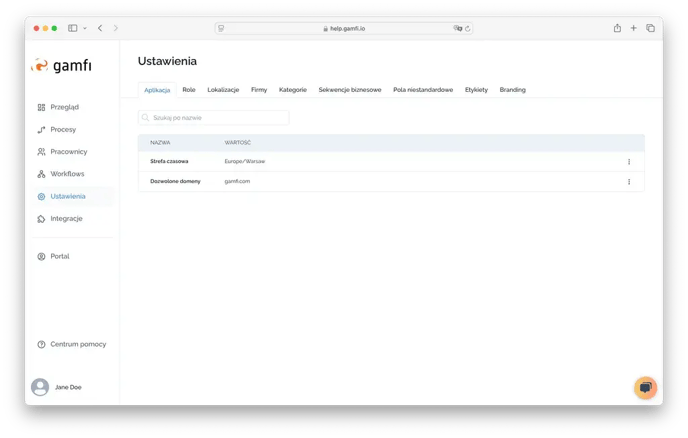Click the Workflows icon in sidebar

point(41,174)
